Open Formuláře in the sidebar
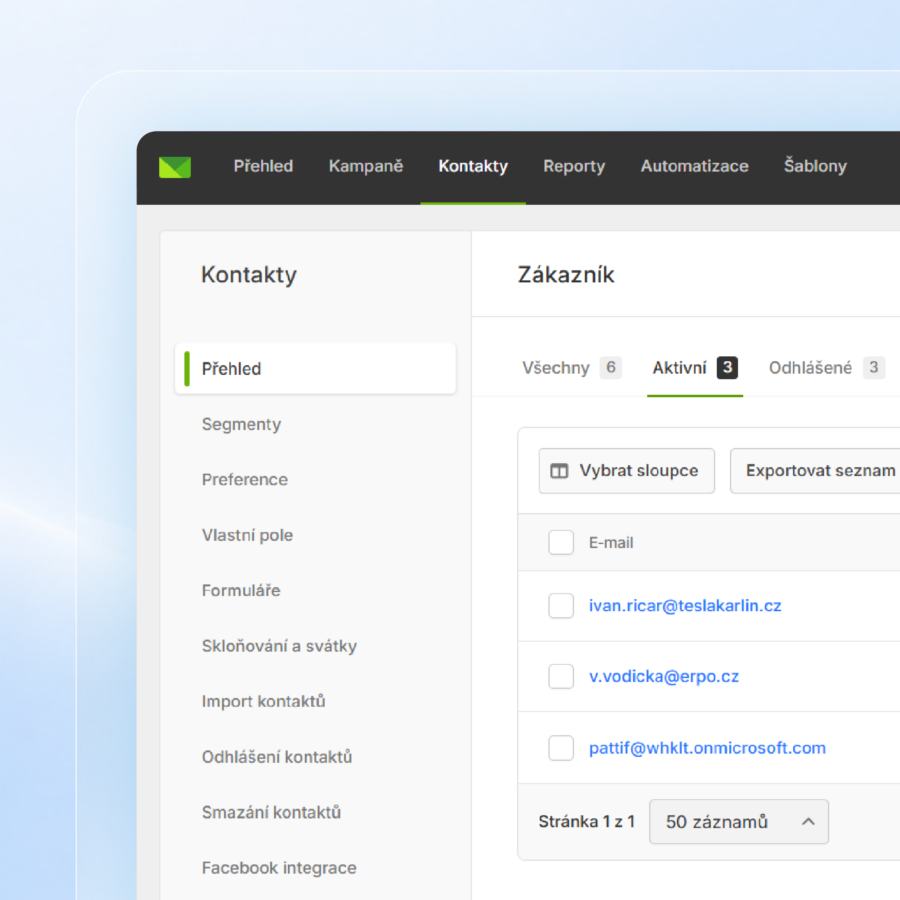Viewport: 900px width, 900px height. click(241, 591)
